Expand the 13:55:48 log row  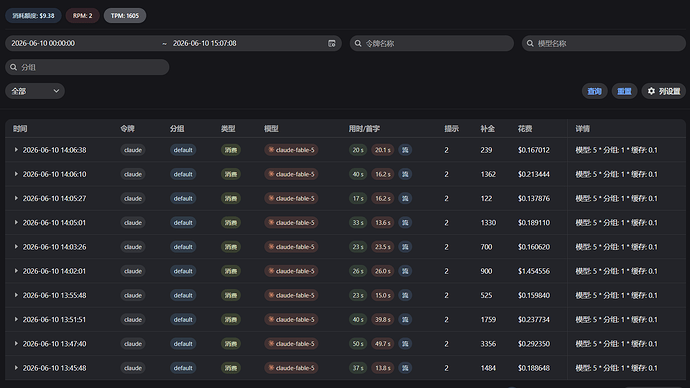pyautogui.click(x=16, y=295)
